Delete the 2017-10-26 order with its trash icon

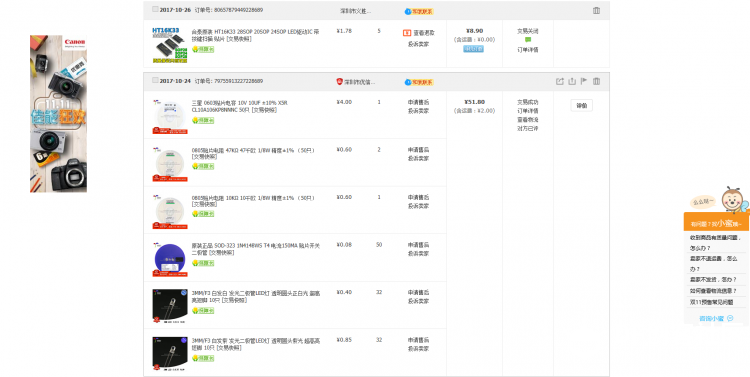click(596, 10)
